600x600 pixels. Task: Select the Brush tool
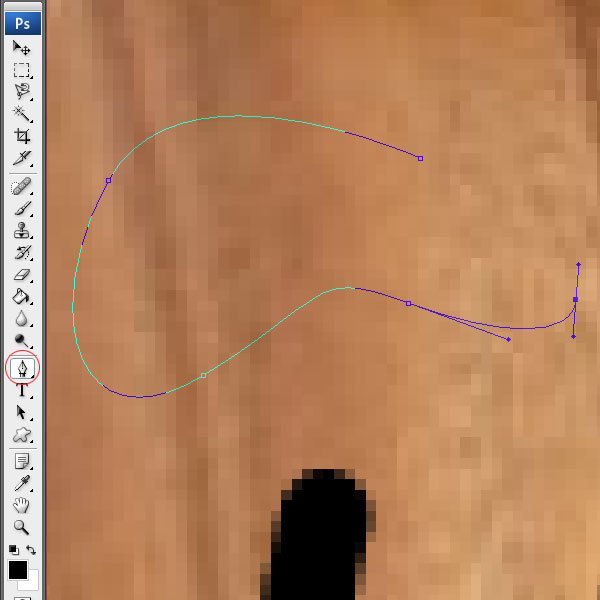pos(21,209)
